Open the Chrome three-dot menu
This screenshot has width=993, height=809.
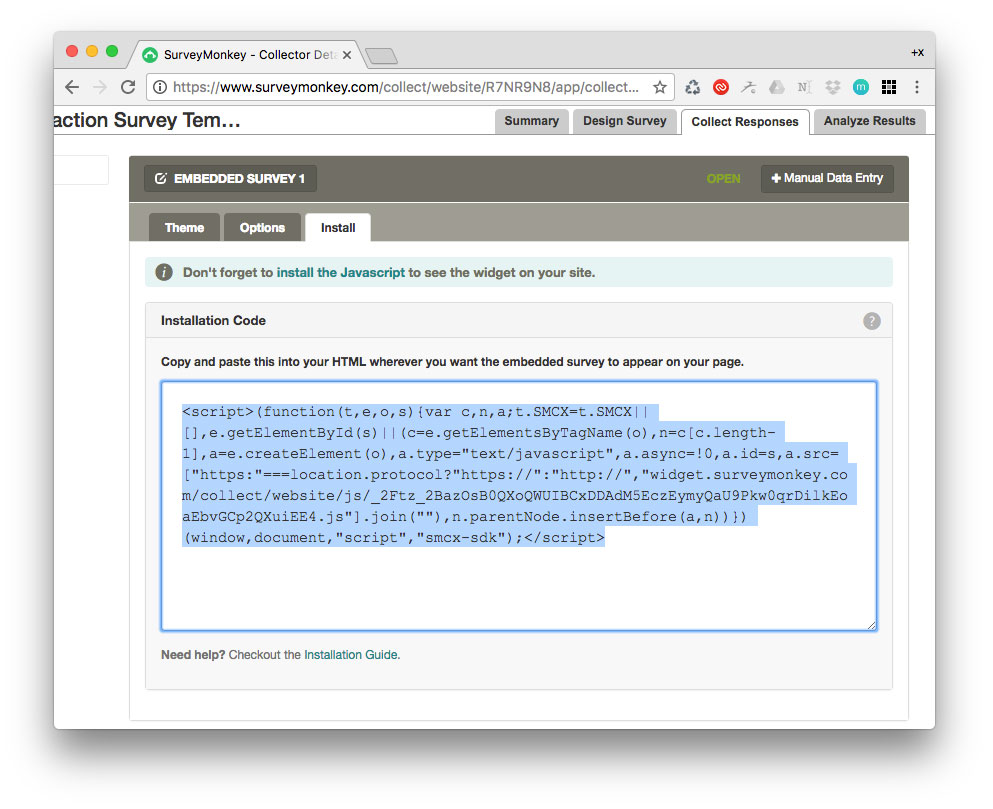pos(917,87)
